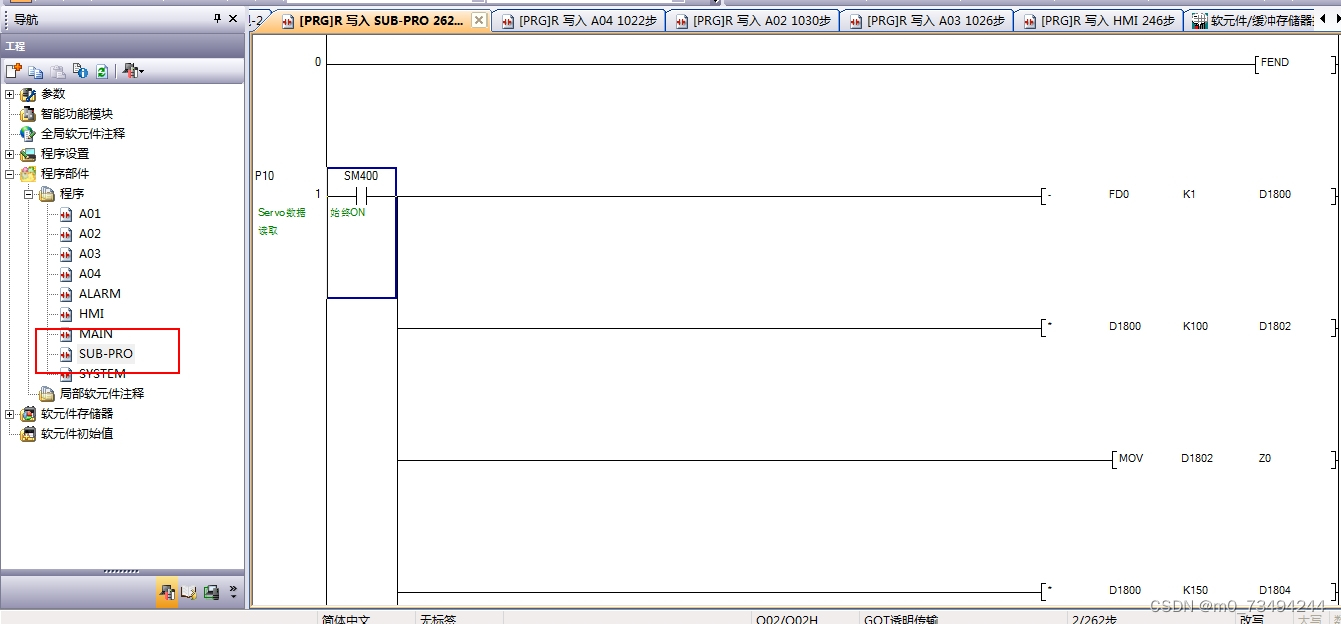Expand the 软元件存储器 tree node
1341x624 pixels.
pyautogui.click(x=10, y=414)
